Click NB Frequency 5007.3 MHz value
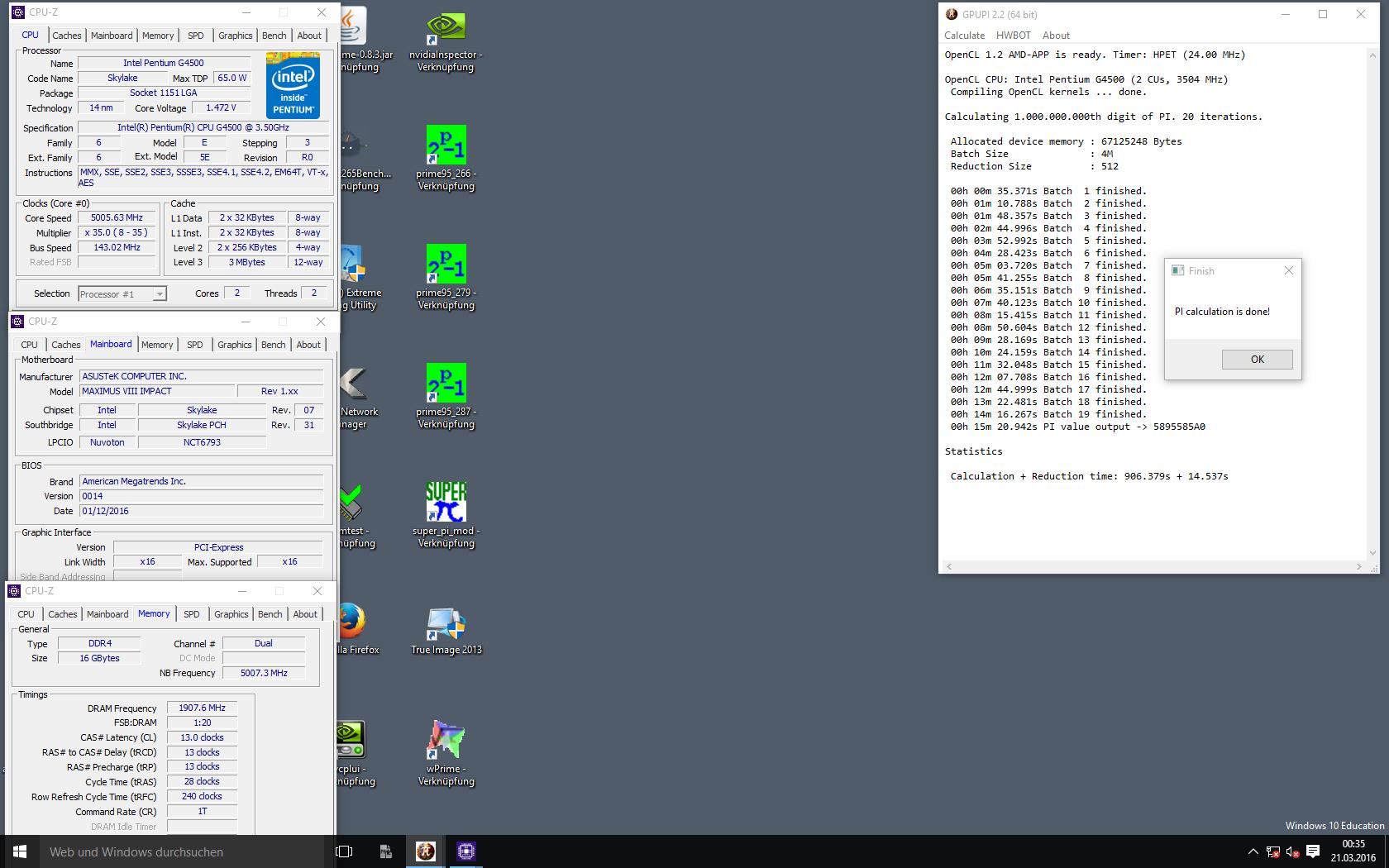The image size is (1389, 868). pos(264,673)
